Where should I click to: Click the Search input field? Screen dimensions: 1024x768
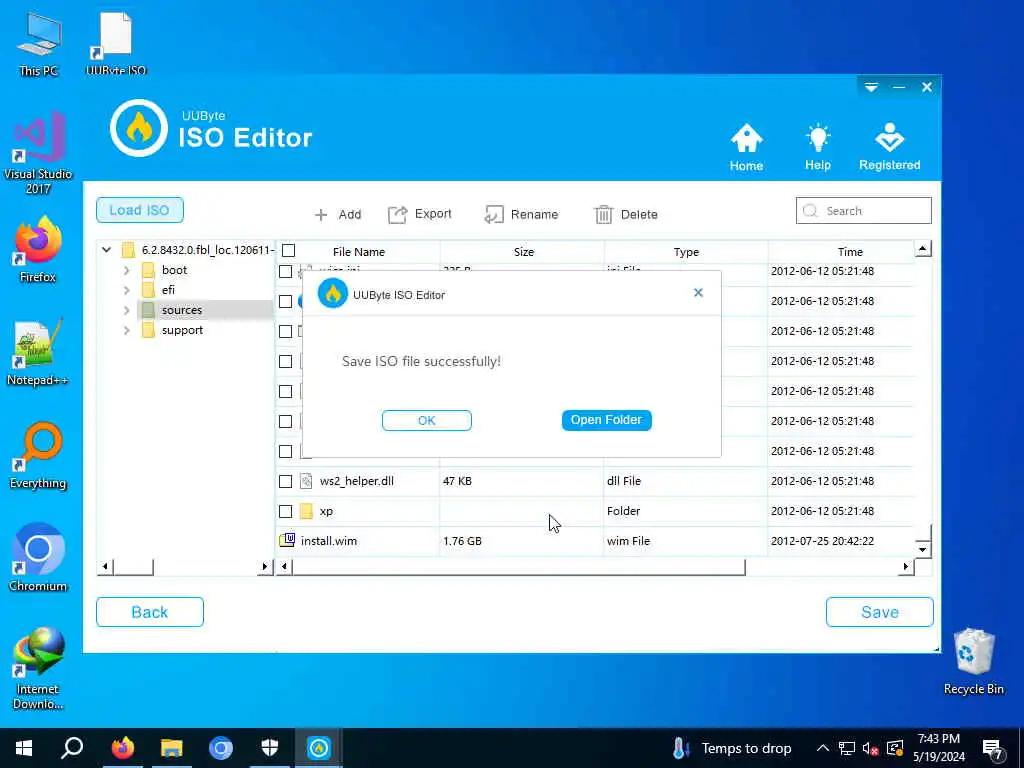pyautogui.click(x=863, y=211)
